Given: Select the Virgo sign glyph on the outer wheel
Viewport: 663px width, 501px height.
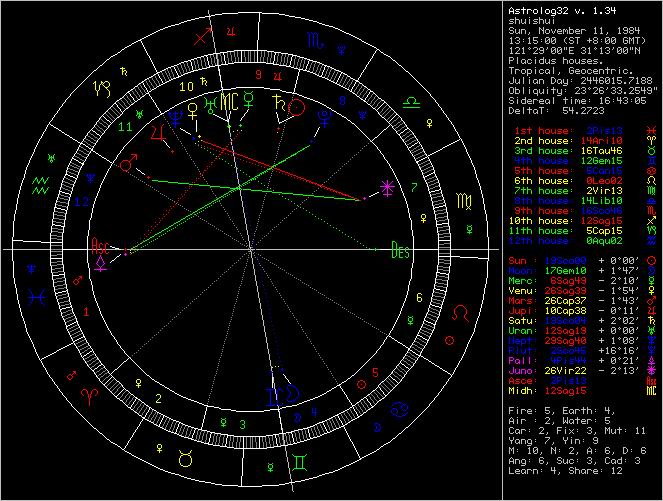Looking at the screenshot, I should coord(464,201).
